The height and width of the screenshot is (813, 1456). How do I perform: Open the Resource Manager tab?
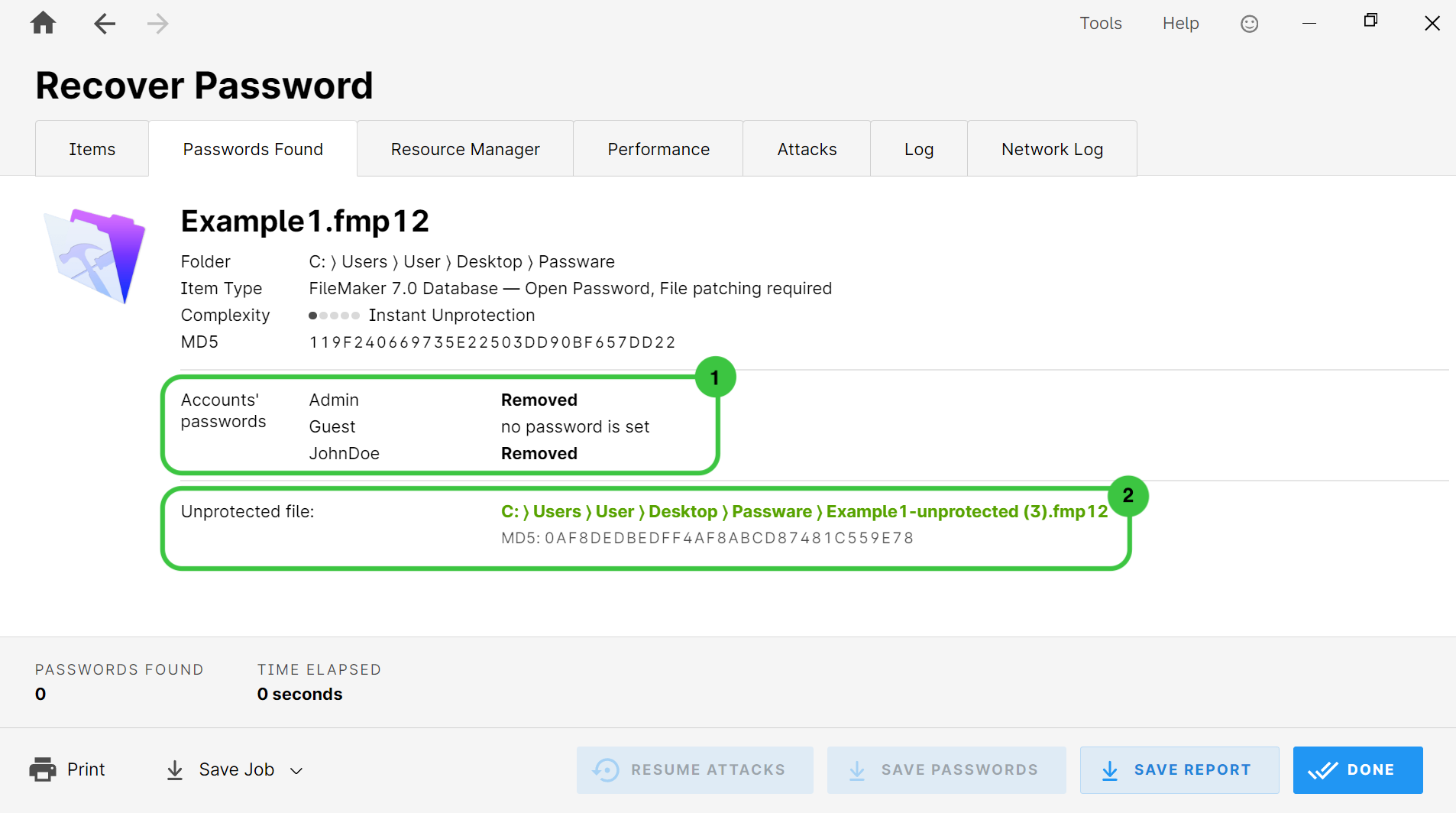click(465, 149)
